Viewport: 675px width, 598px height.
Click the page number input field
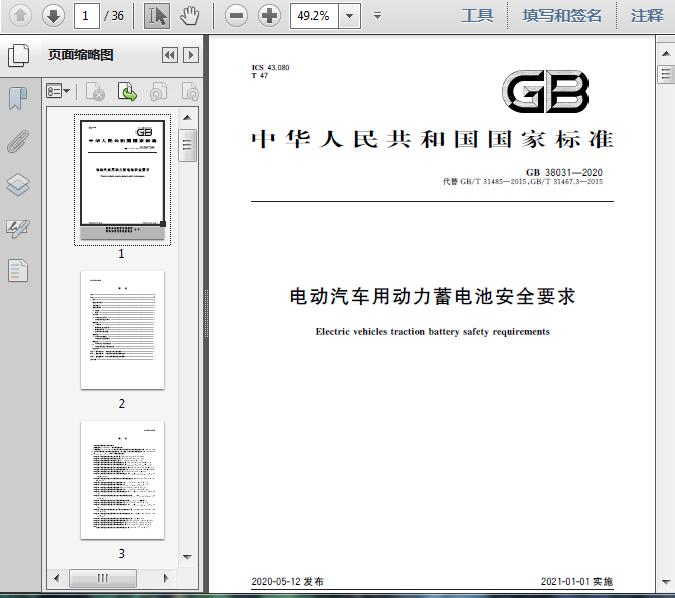(87, 15)
